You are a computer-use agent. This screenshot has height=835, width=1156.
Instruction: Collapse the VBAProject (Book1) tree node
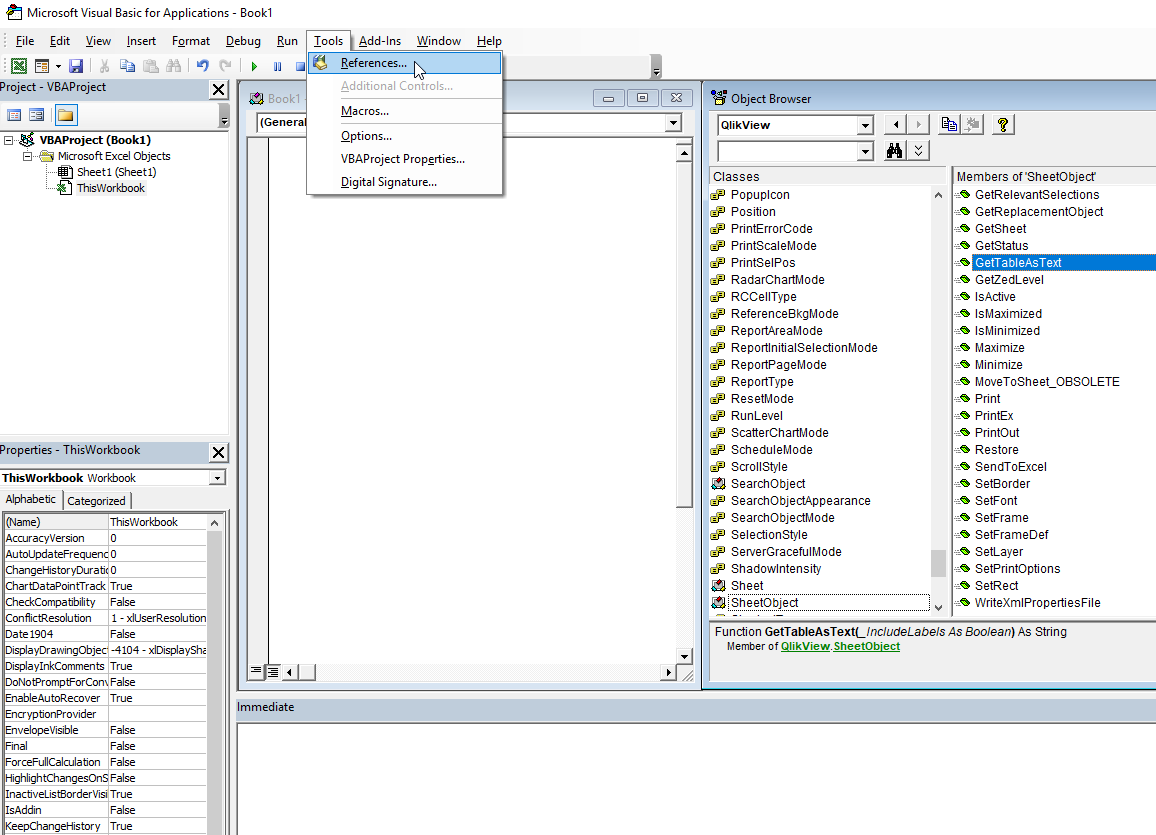(9, 140)
